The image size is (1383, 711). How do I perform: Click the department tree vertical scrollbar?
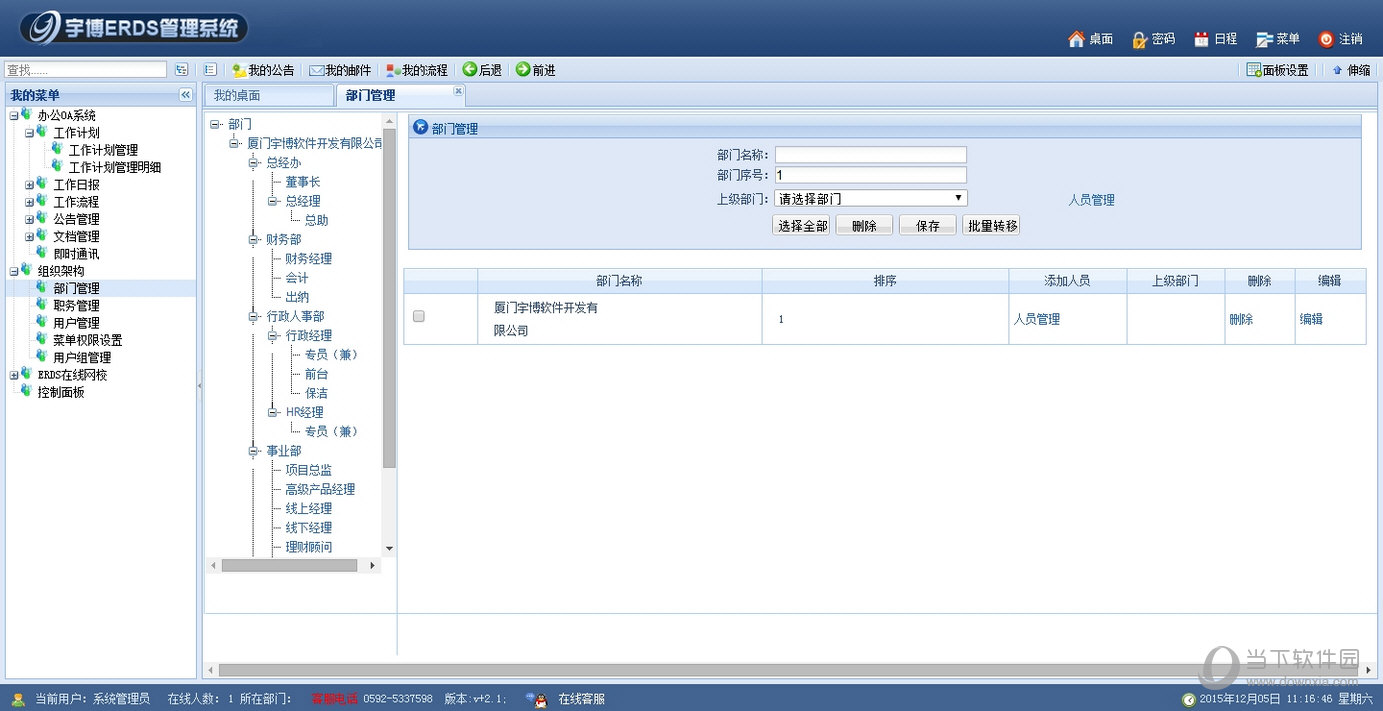pos(390,299)
